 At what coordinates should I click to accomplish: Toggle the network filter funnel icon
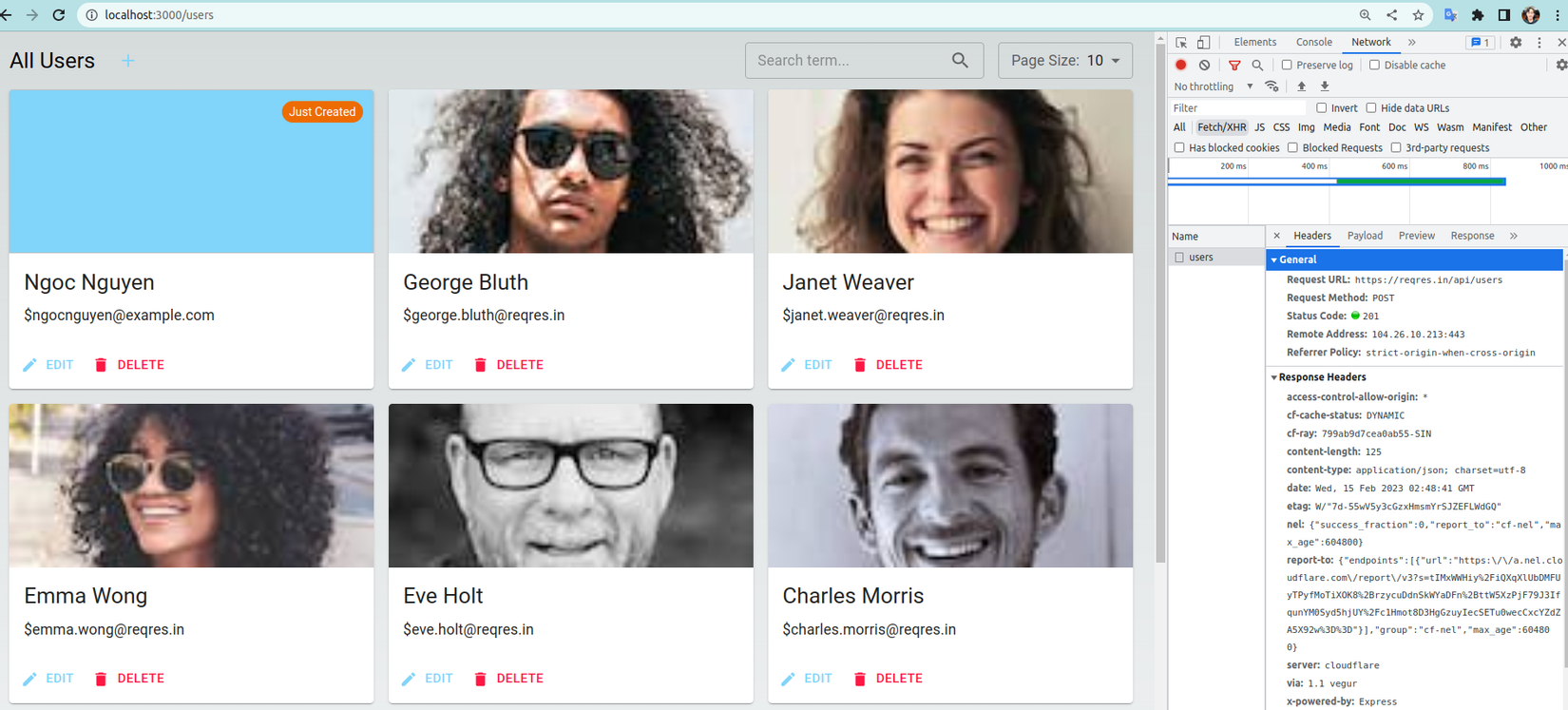click(x=1234, y=66)
